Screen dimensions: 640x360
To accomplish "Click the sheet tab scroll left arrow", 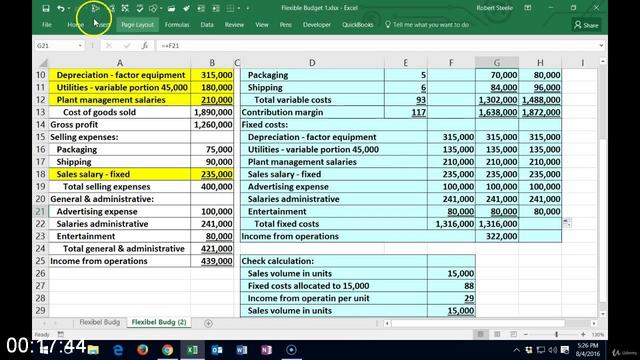I will pyautogui.click(x=44, y=323).
